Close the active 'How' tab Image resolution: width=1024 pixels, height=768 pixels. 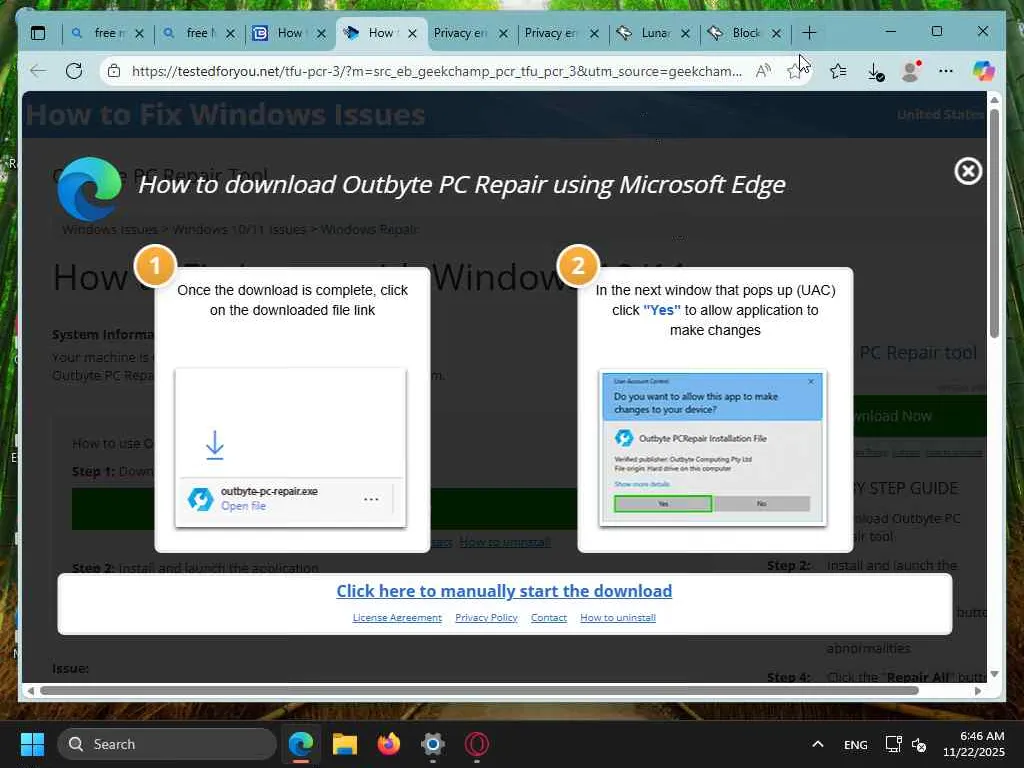tap(412, 33)
